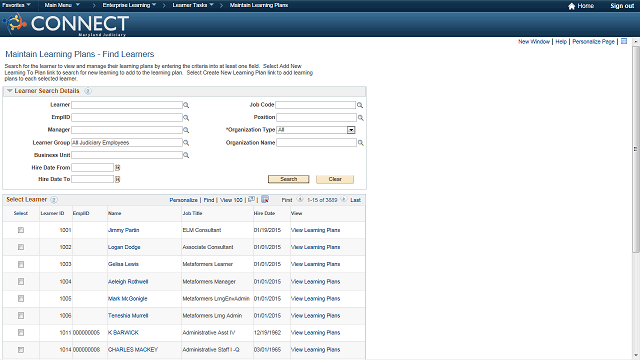Tick the checkbox for Teneshia Murrell
The height and width of the screenshot is (360, 640).
coord(21,316)
